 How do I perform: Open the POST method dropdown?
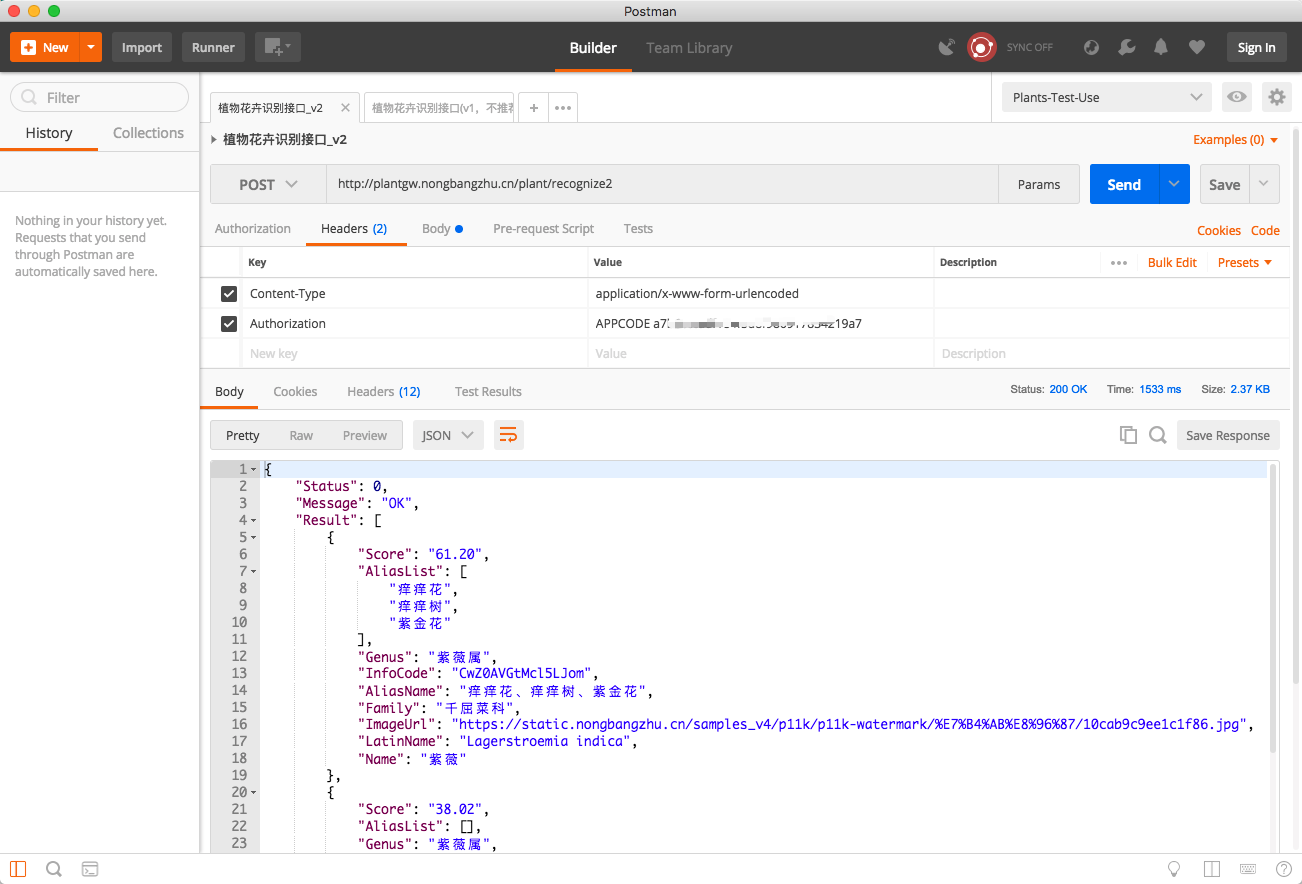[268, 184]
